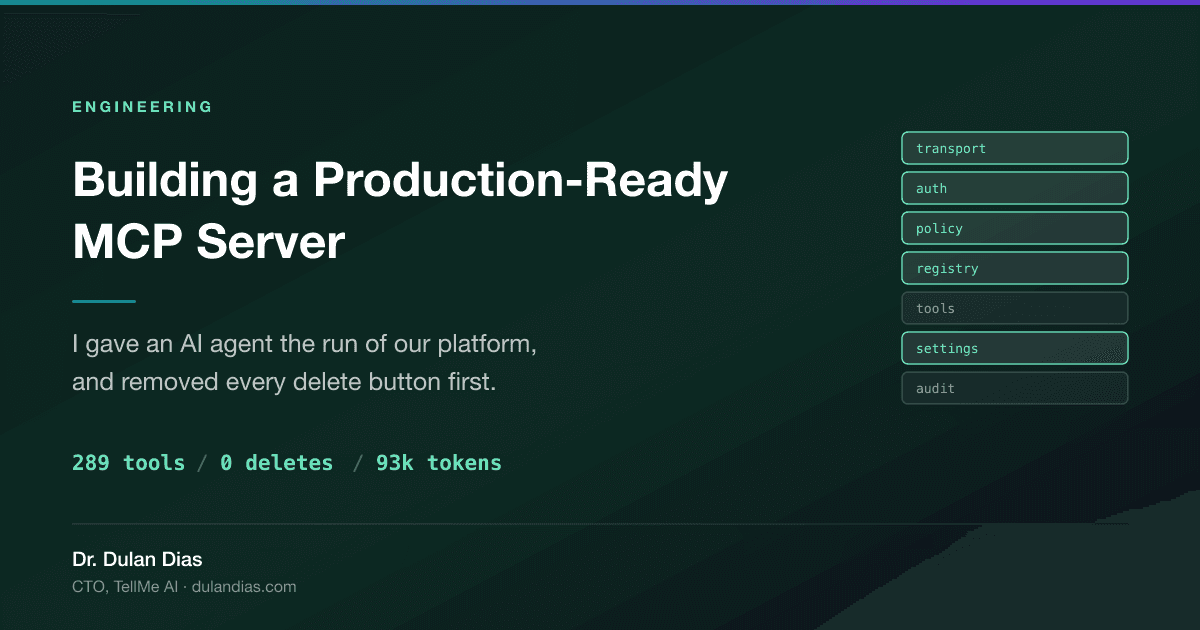The width and height of the screenshot is (1200, 630).
Task: Click the author name Dr. Dulan Dias
Action: click(137, 559)
